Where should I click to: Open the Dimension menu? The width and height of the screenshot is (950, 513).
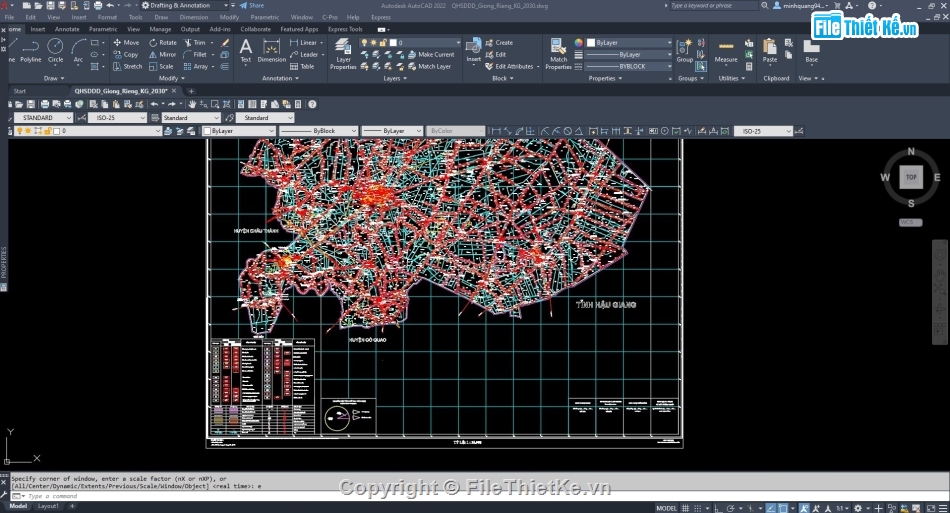tap(193, 18)
